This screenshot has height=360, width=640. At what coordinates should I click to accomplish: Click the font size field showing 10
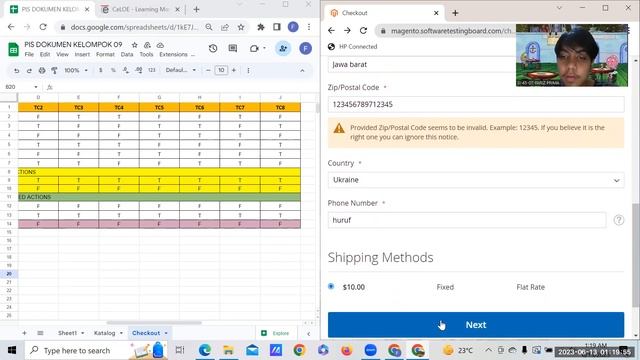[x=221, y=70]
